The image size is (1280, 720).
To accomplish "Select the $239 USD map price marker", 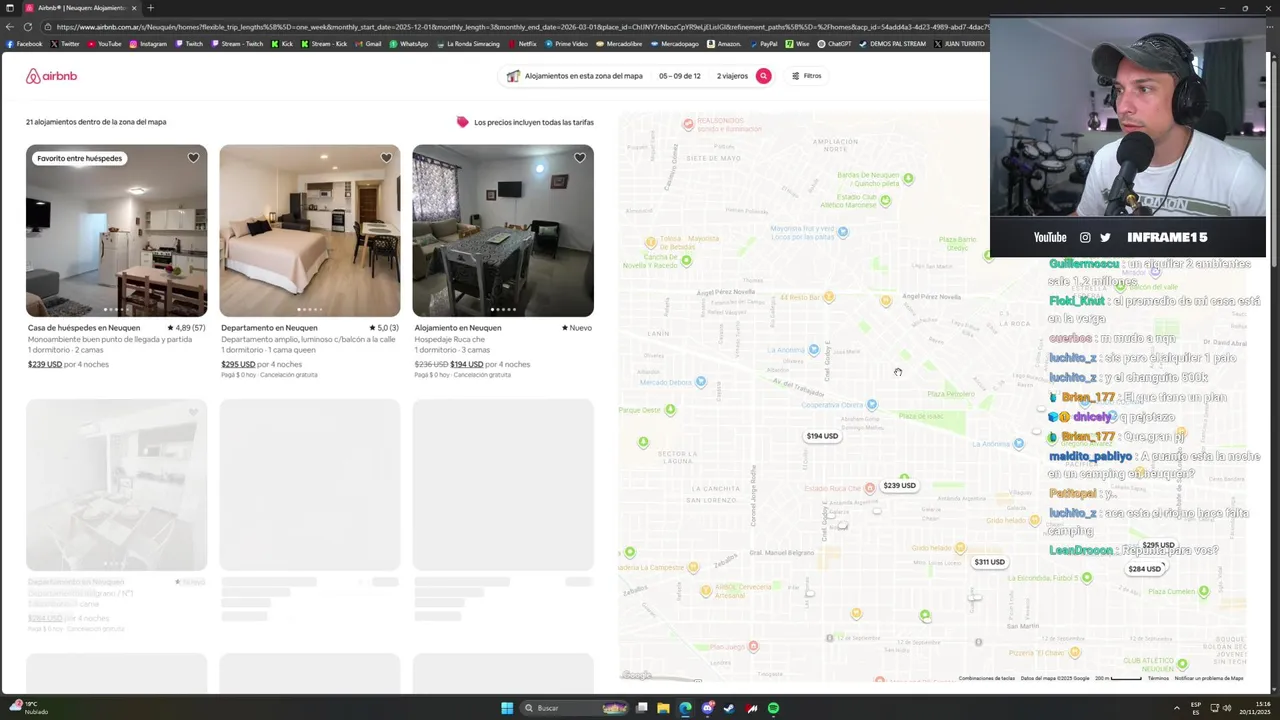I will point(899,486).
